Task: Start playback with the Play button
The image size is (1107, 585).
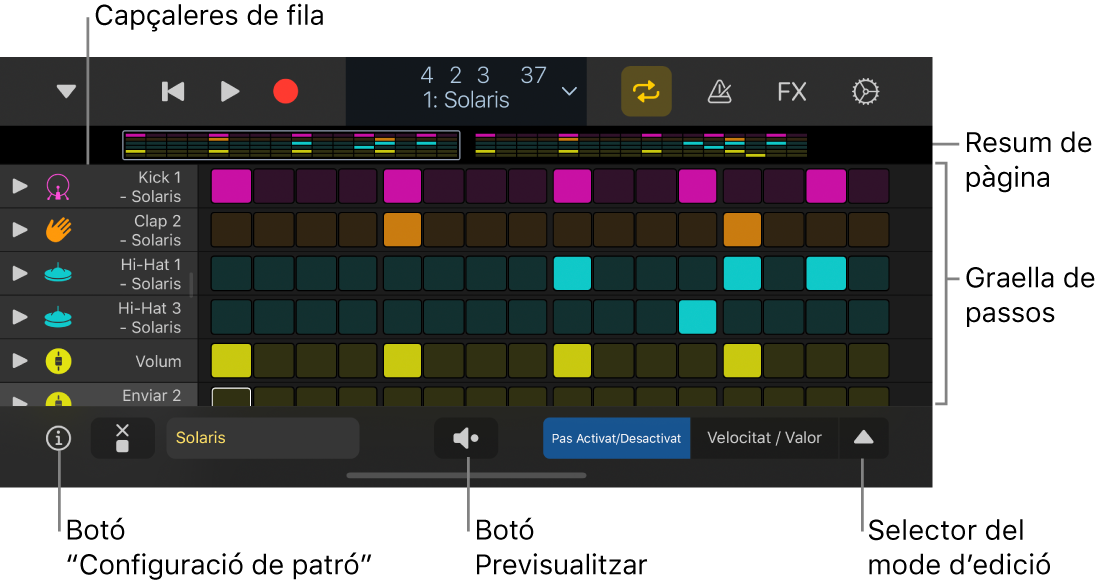Action: (x=229, y=92)
